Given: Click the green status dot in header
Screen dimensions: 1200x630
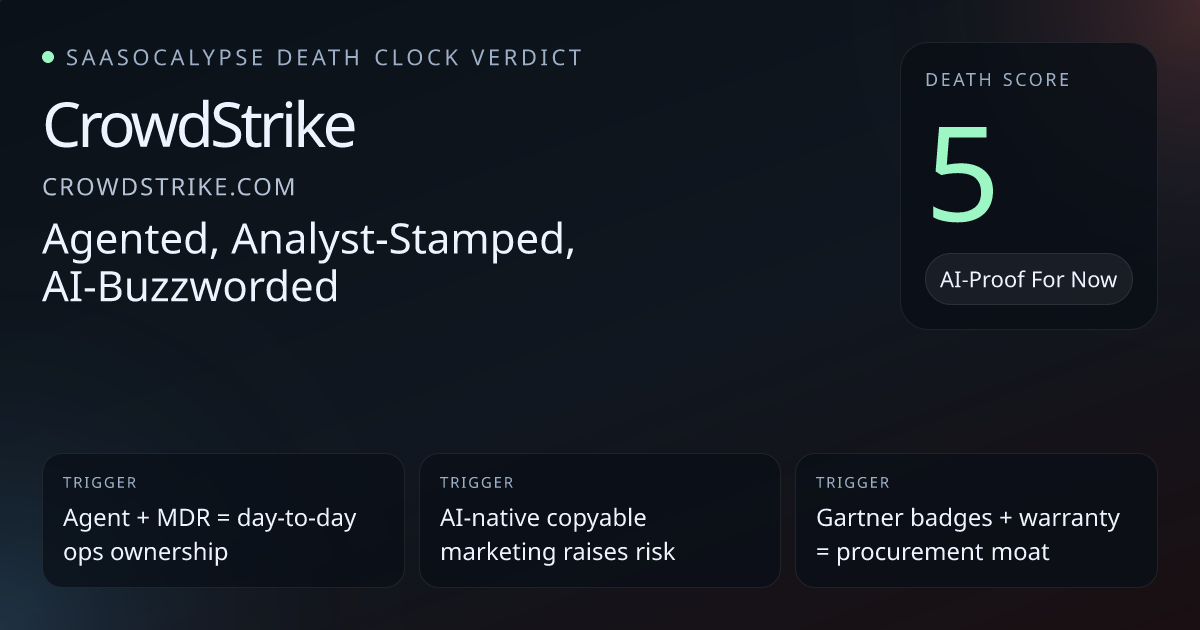Looking at the screenshot, I should tap(48, 57).
